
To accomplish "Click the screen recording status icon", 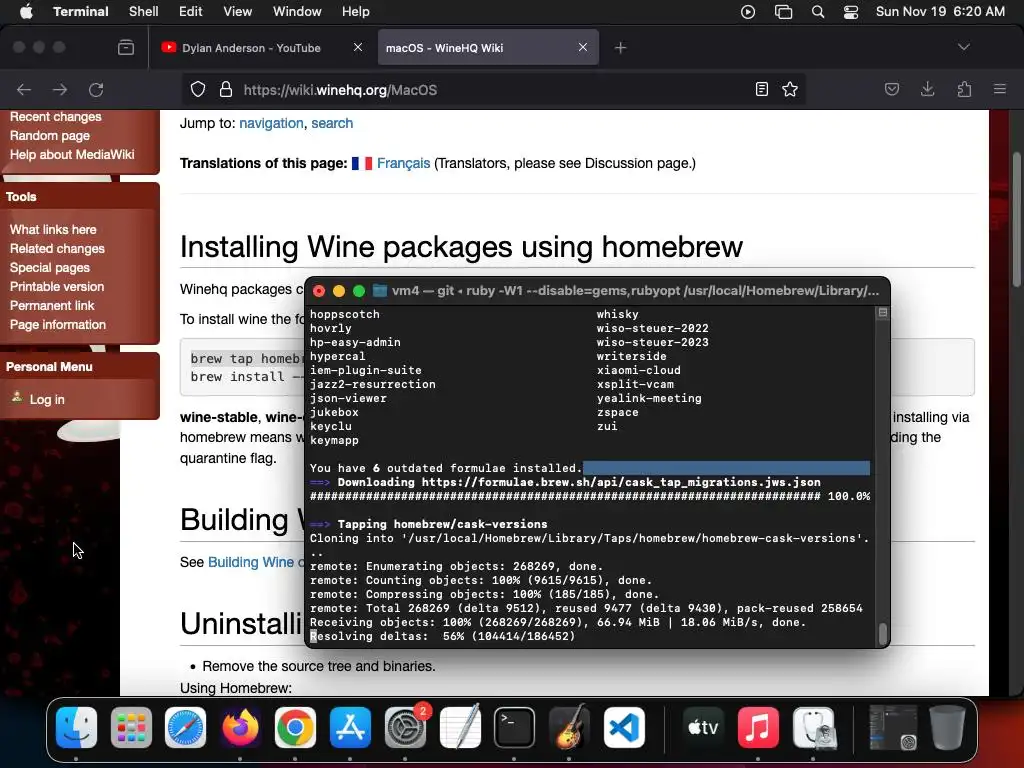I will click(x=748, y=12).
